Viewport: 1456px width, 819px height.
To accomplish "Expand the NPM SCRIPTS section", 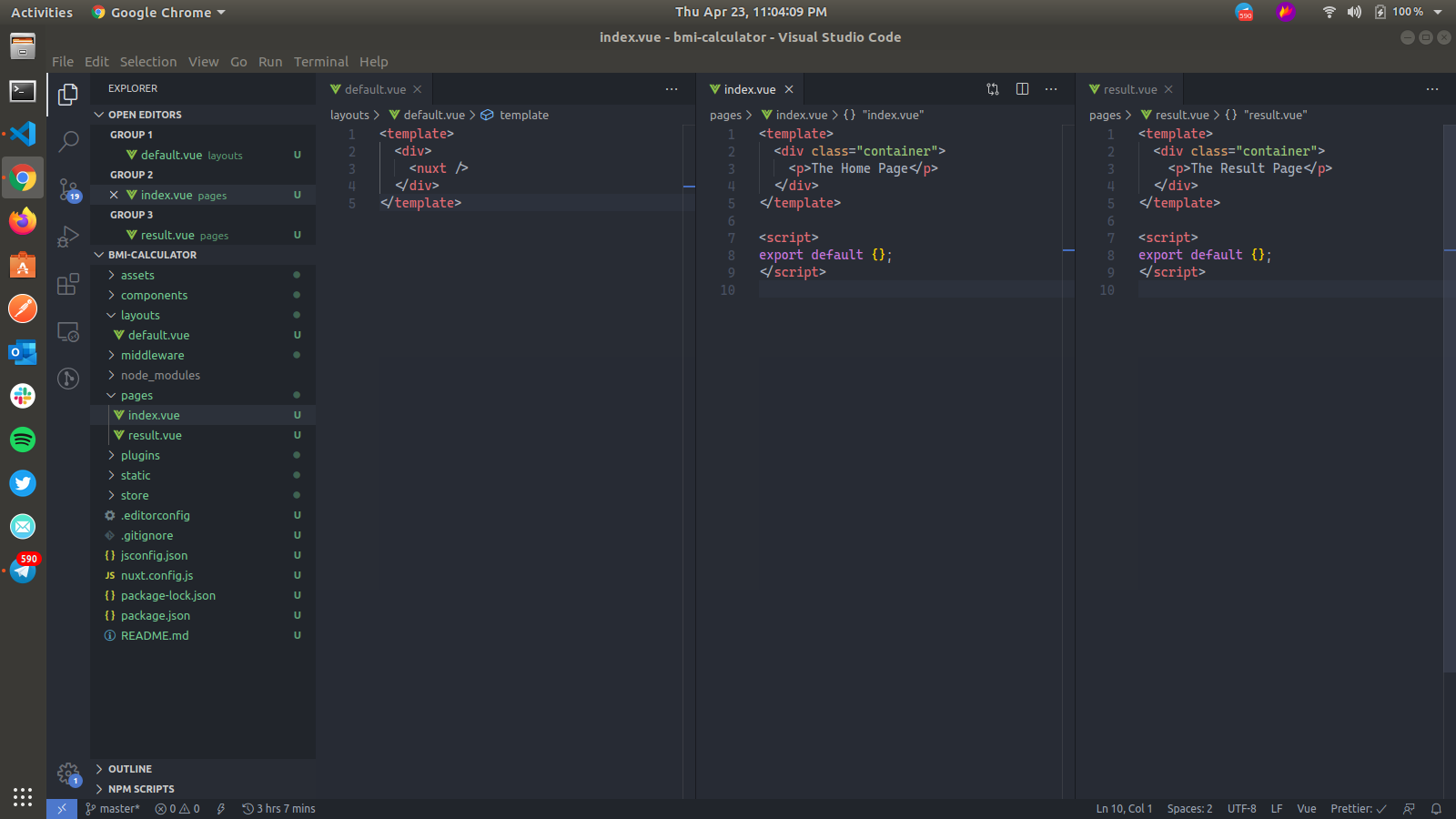I will pyautogui.click(x=140, y=789).
